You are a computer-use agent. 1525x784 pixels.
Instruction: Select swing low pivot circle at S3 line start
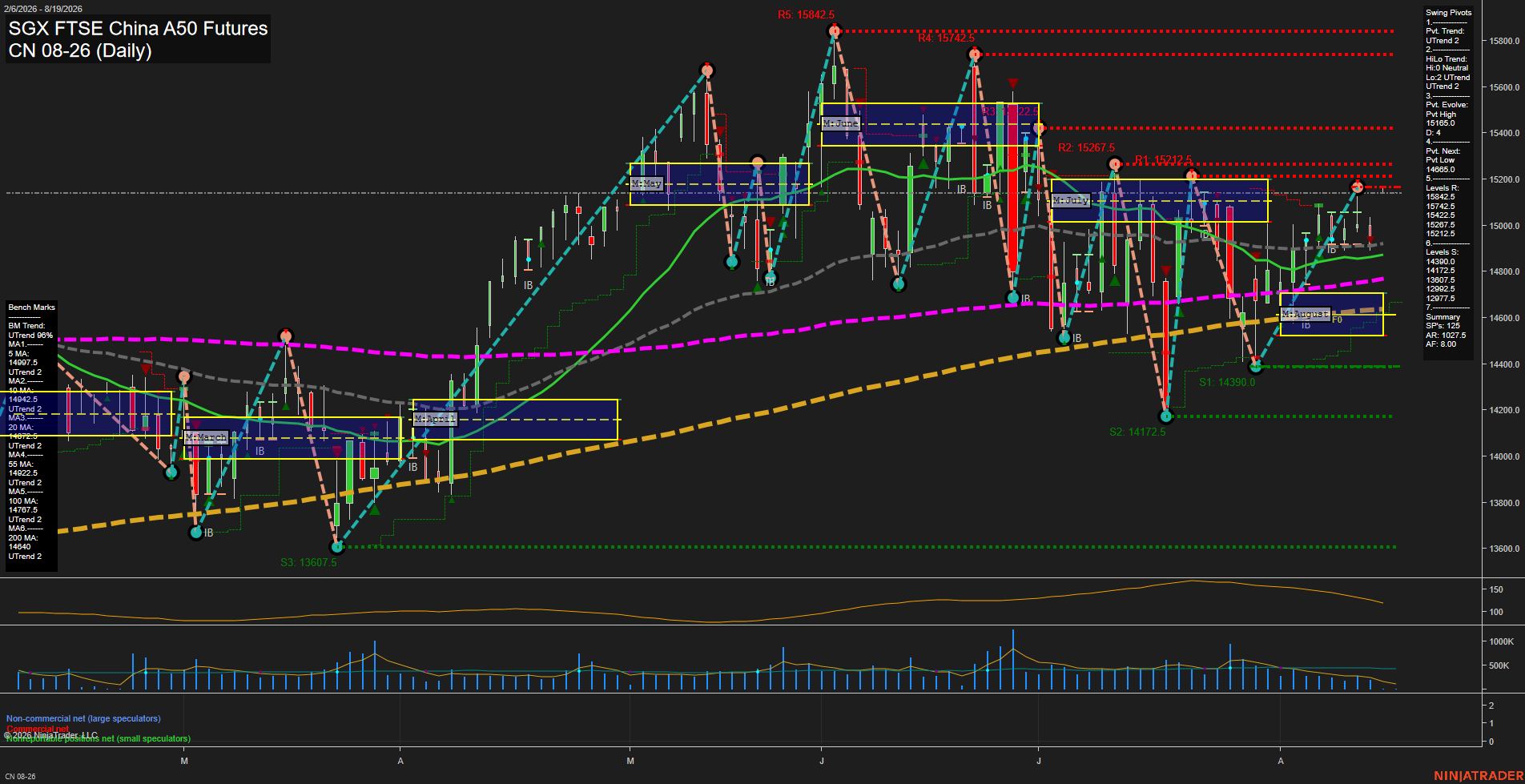pyautogui.click(x=337, y=547)
